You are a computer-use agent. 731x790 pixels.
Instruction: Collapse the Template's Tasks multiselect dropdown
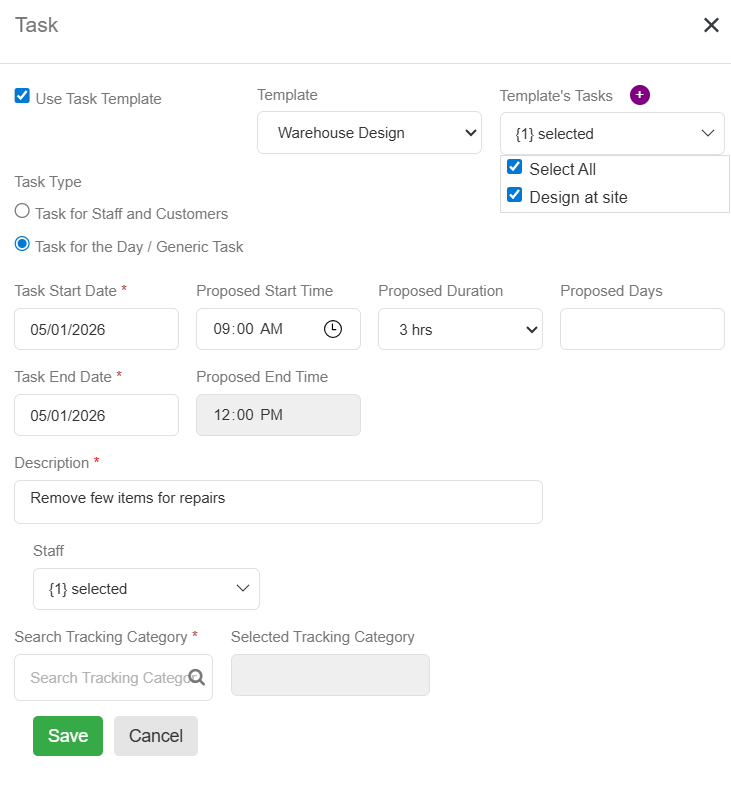pyautogui.click(x=612, y=133)
